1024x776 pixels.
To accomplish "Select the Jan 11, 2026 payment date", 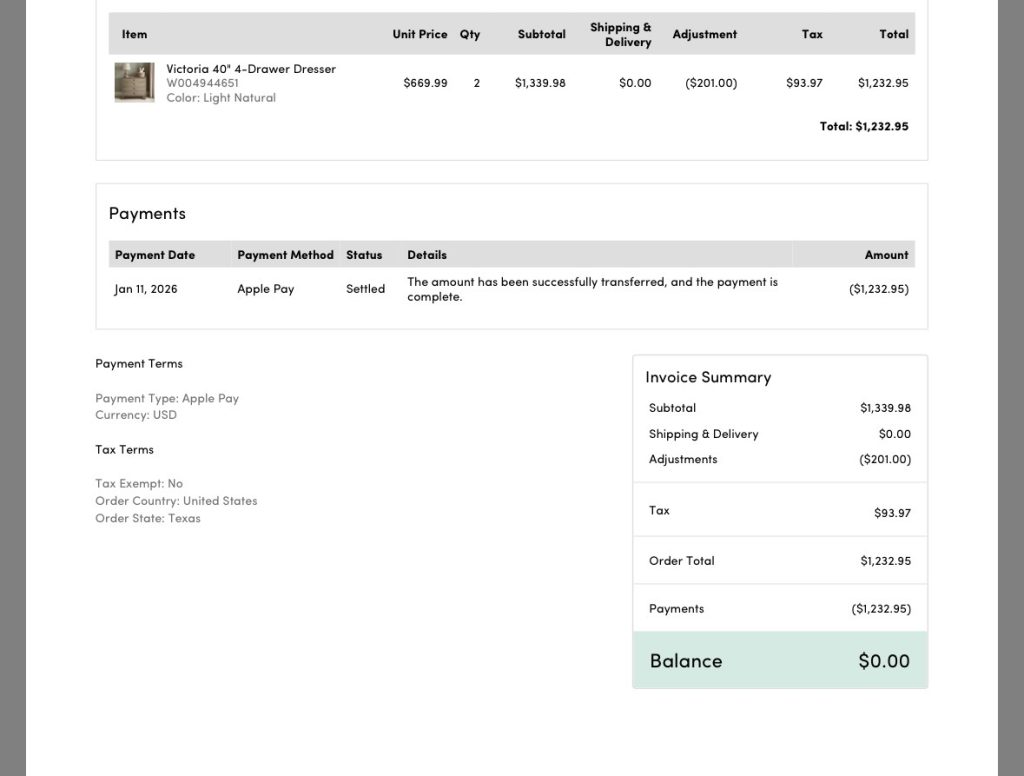I will 146,289.
